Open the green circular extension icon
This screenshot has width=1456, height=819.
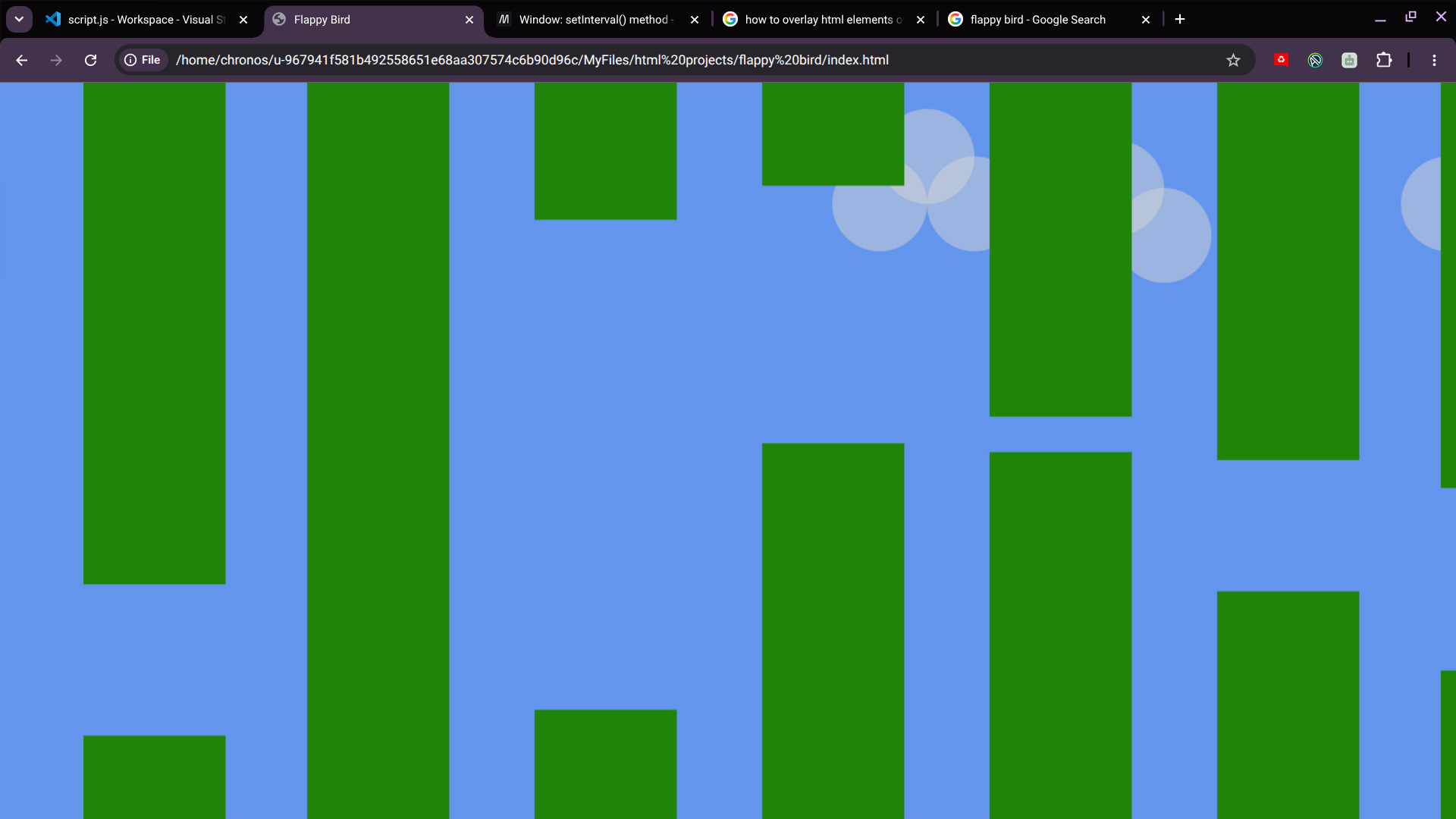pyautogui.click(x=1316, y=60)
